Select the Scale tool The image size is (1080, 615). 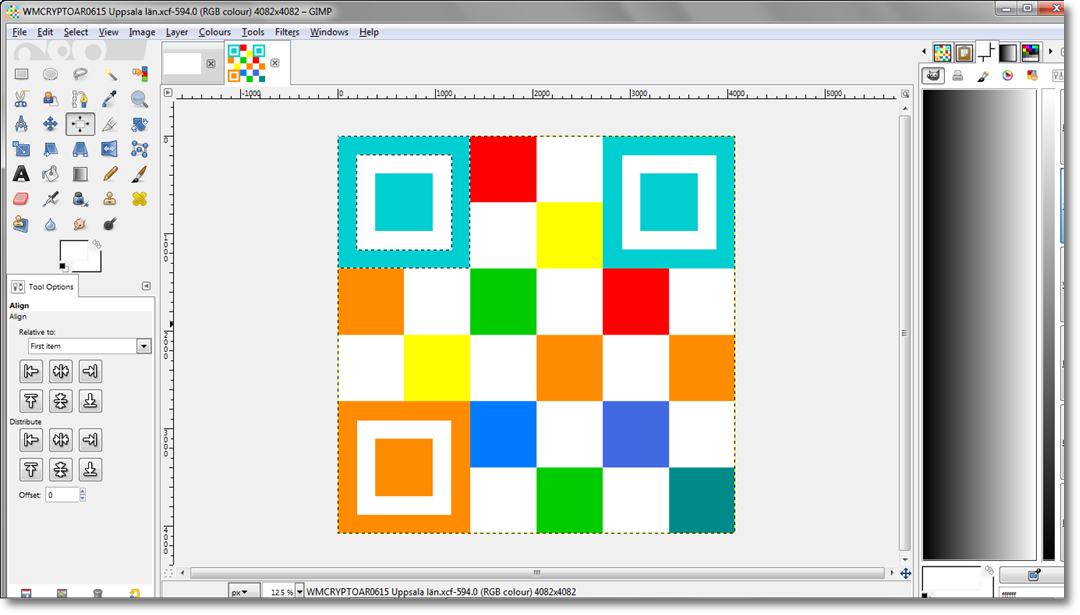click(x=21, y=149)
